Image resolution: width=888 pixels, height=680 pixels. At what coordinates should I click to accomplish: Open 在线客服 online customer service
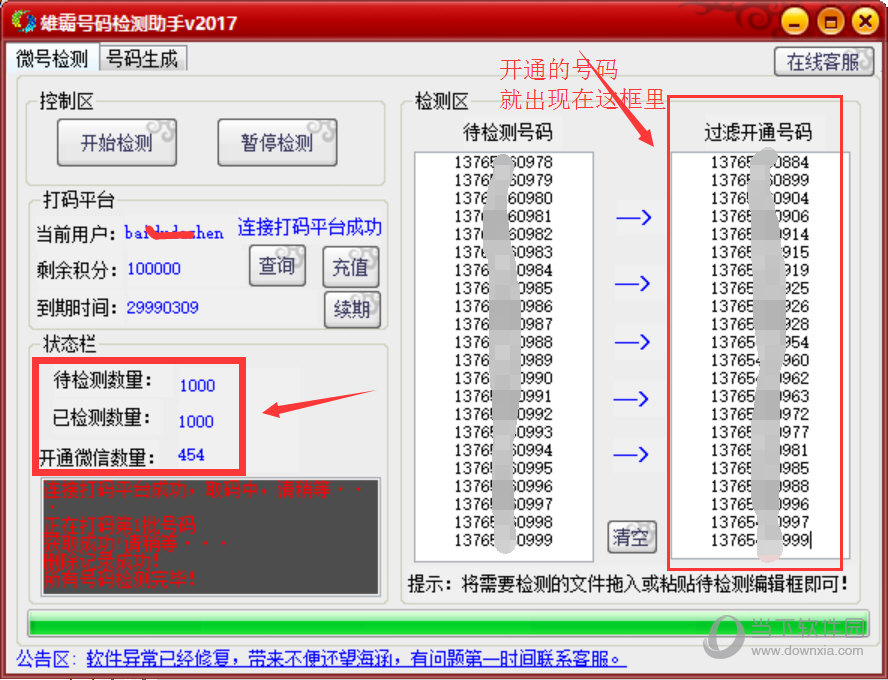pos(823,62)
